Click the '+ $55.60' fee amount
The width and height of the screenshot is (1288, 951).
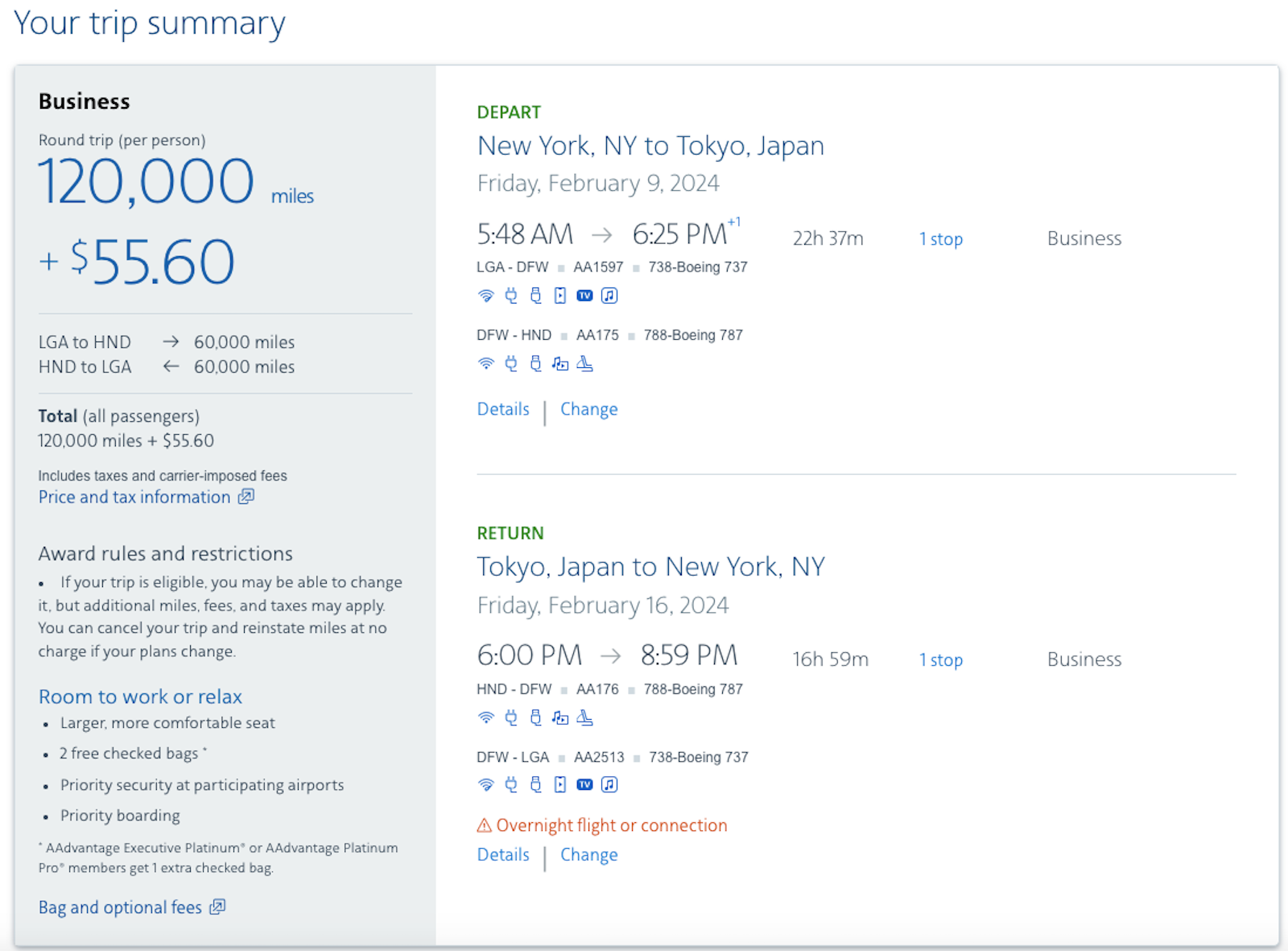click(x=137, y=262)
